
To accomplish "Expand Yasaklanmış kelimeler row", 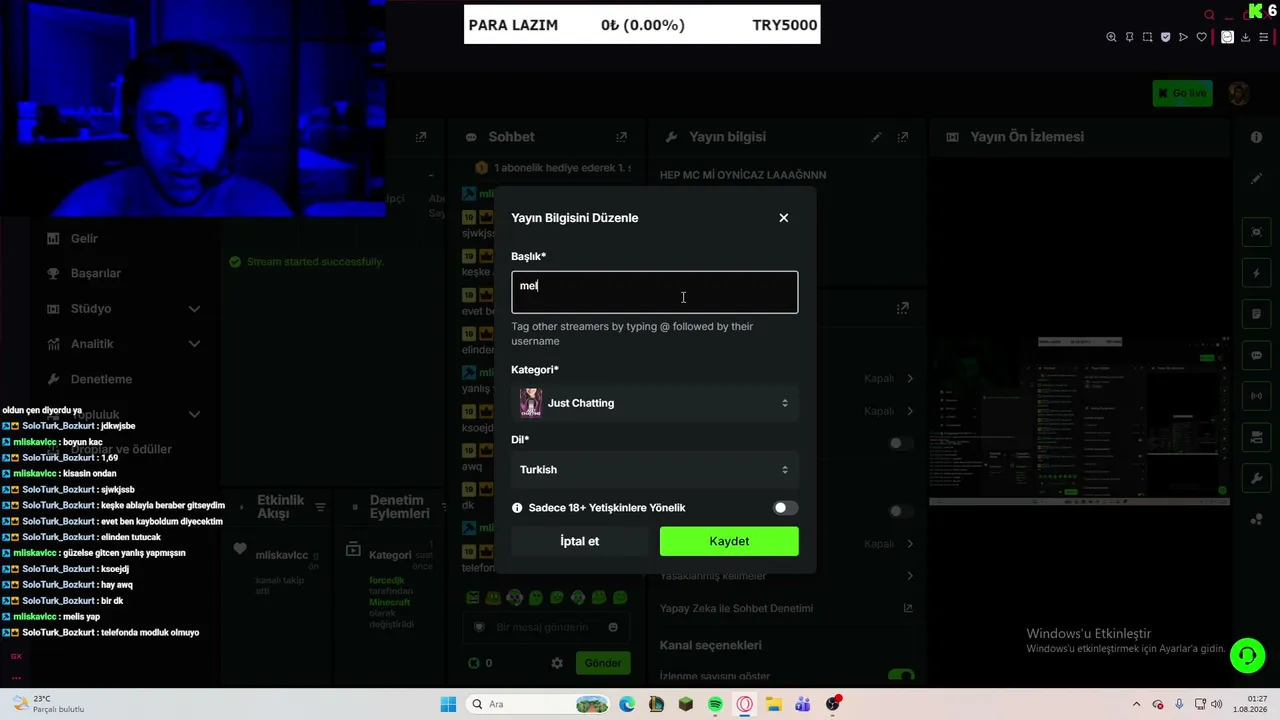I will click(x=786, y=576).
